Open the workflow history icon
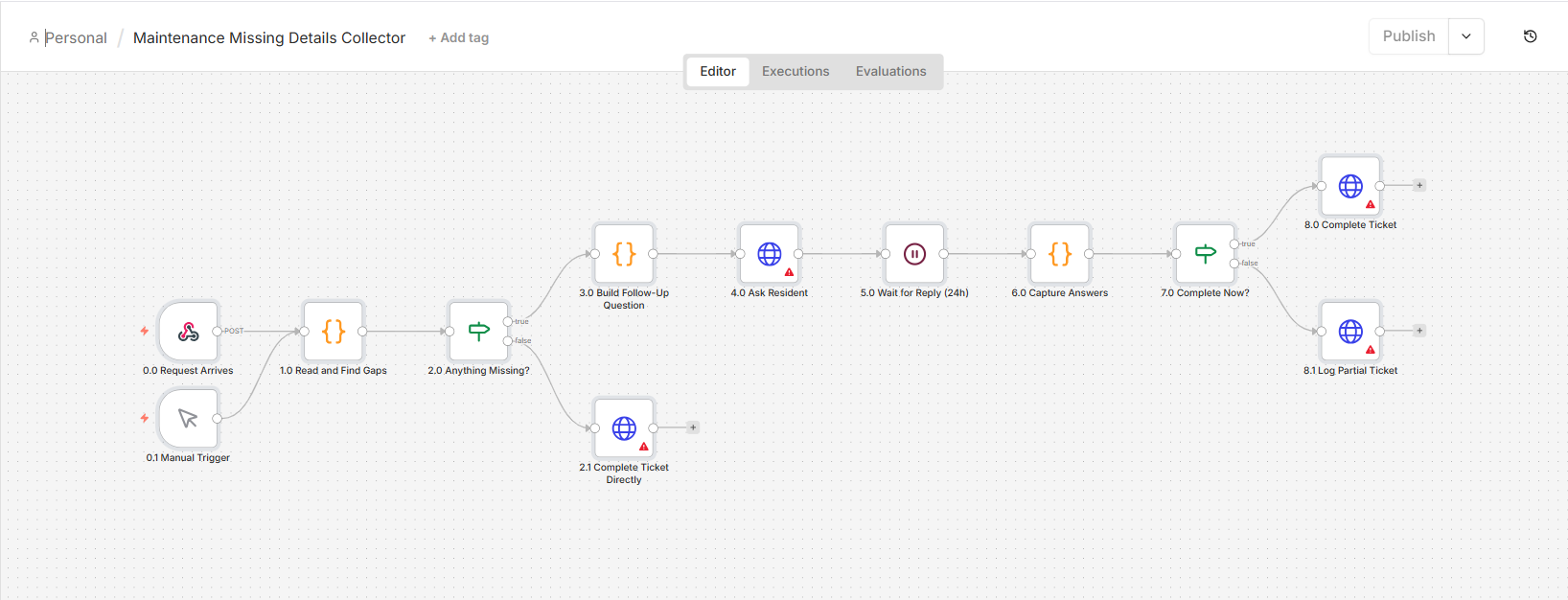This screenshot has width=1568, height=600. [x=1530, y=36]
